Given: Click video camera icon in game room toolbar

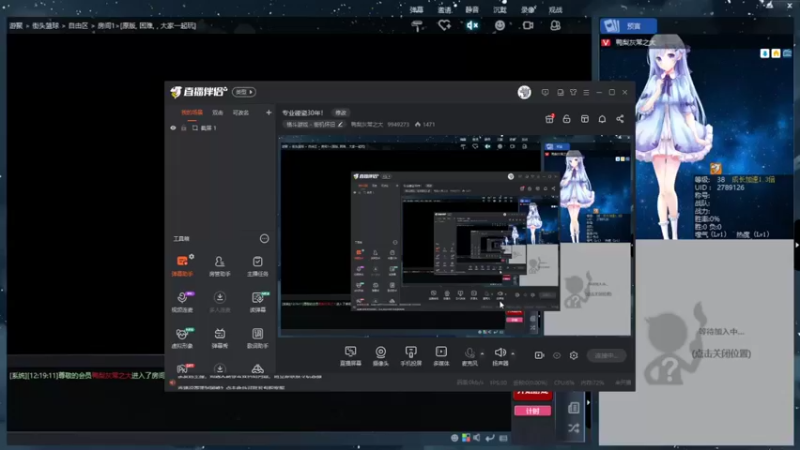Looking at the screenshot, I should pos(528,25).
